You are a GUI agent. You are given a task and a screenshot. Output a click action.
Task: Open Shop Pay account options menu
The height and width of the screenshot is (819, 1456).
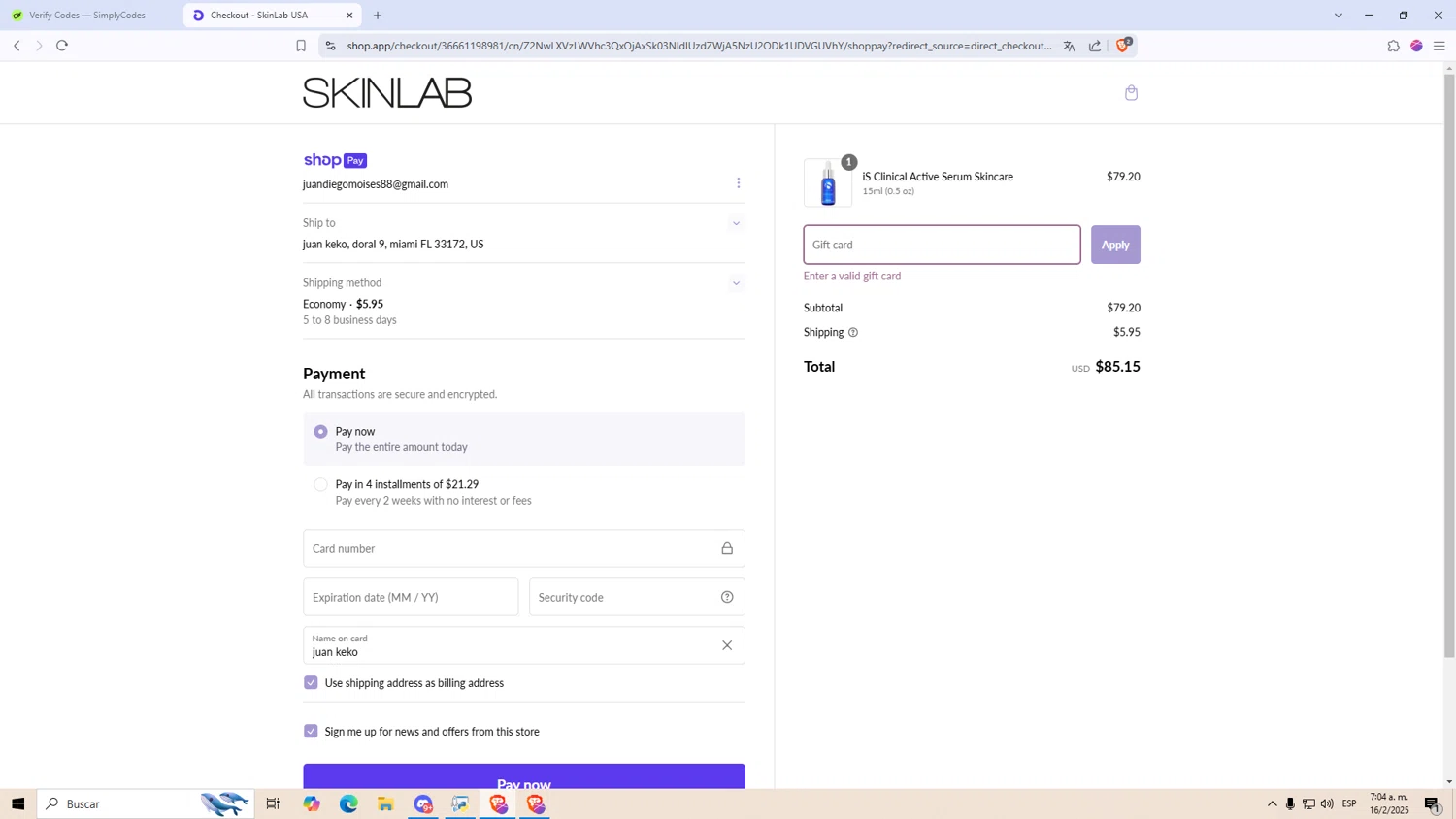(x=738, y=183)
